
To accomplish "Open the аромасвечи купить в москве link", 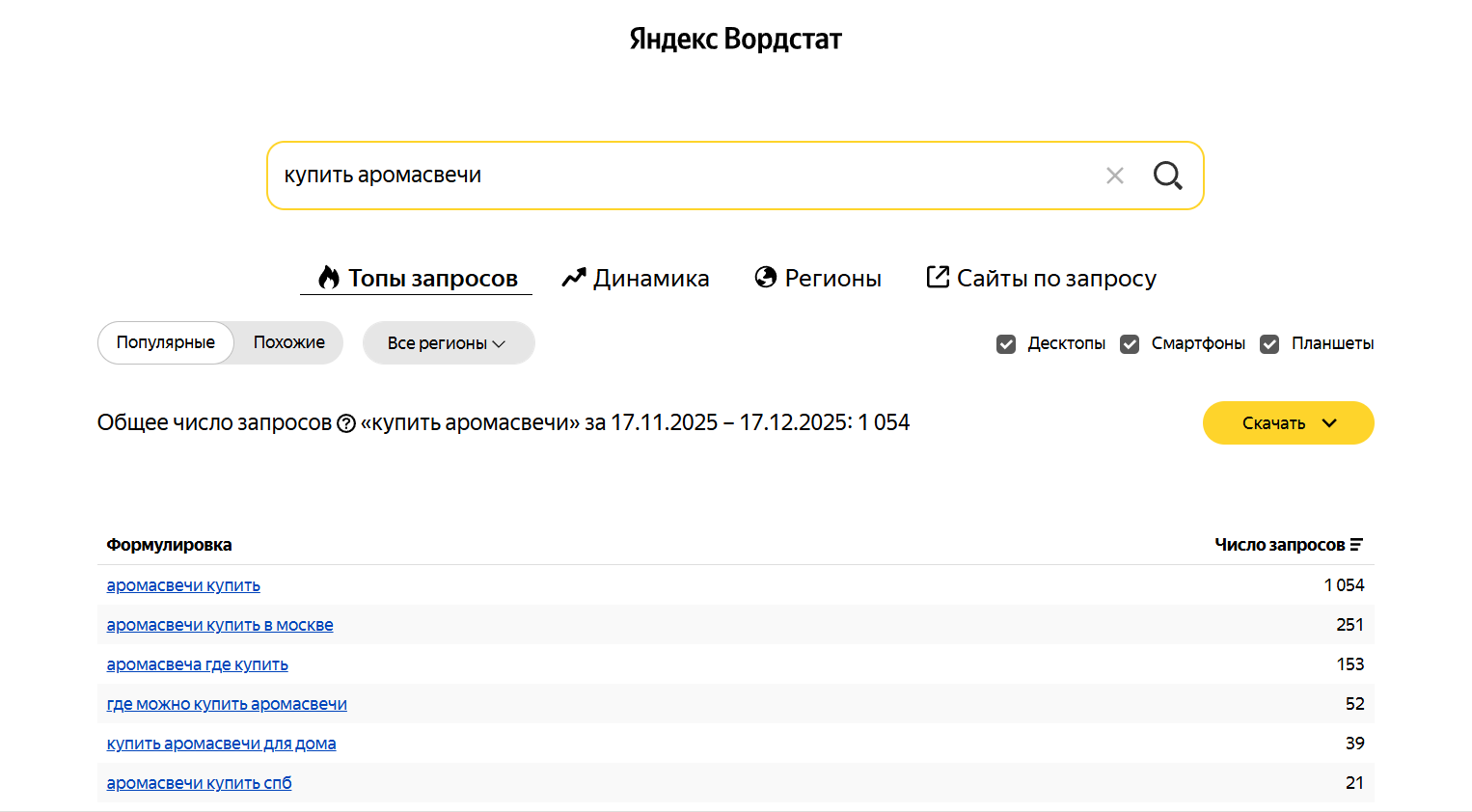I will pyautogui.click(x=220, y=625).
